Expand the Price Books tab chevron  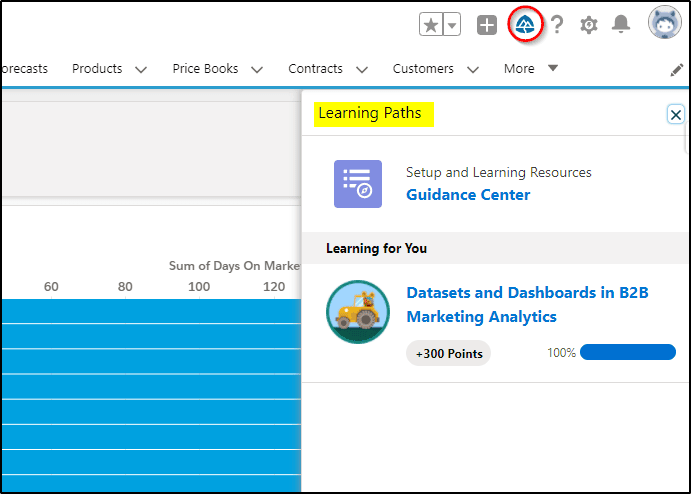click(x=257, y=70)
